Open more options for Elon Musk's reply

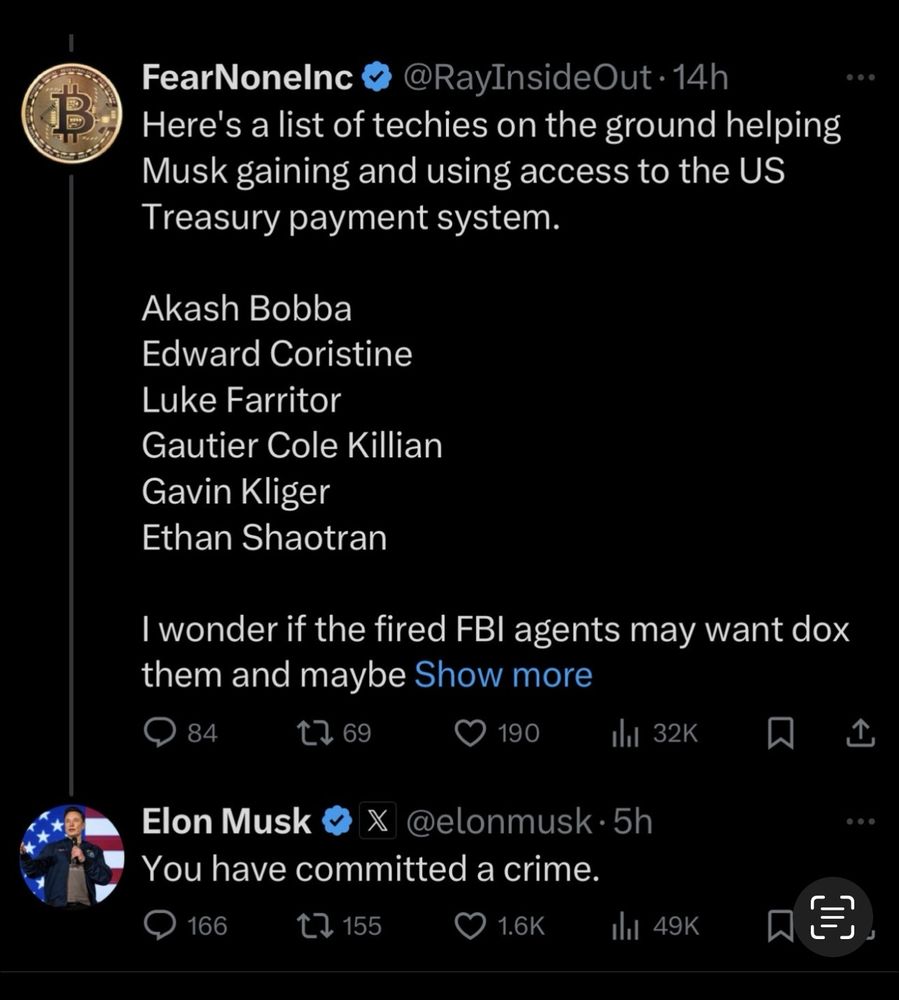pos(860,822)
